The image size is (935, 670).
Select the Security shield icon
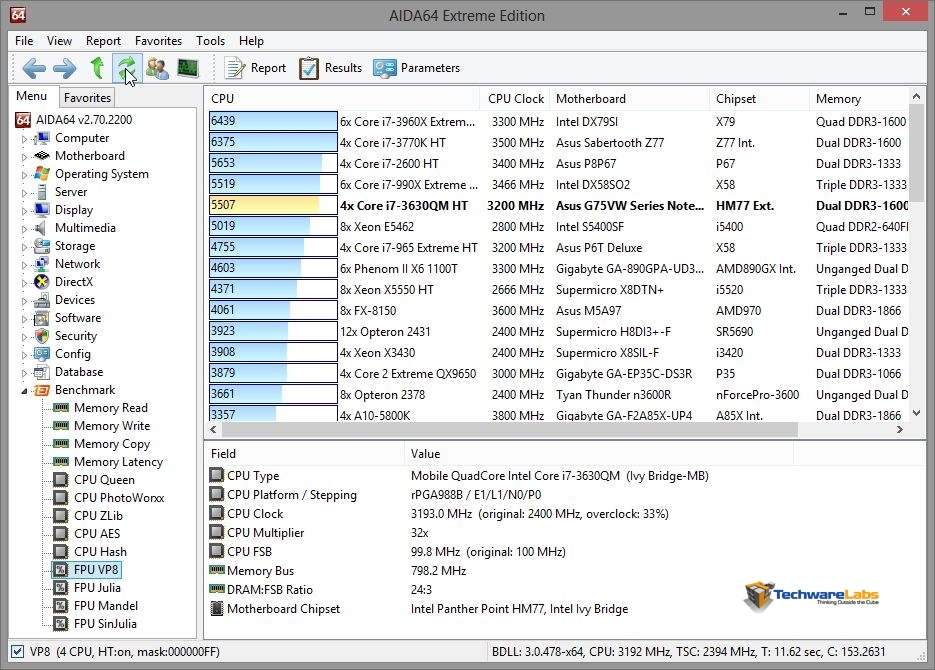point(42,336)
